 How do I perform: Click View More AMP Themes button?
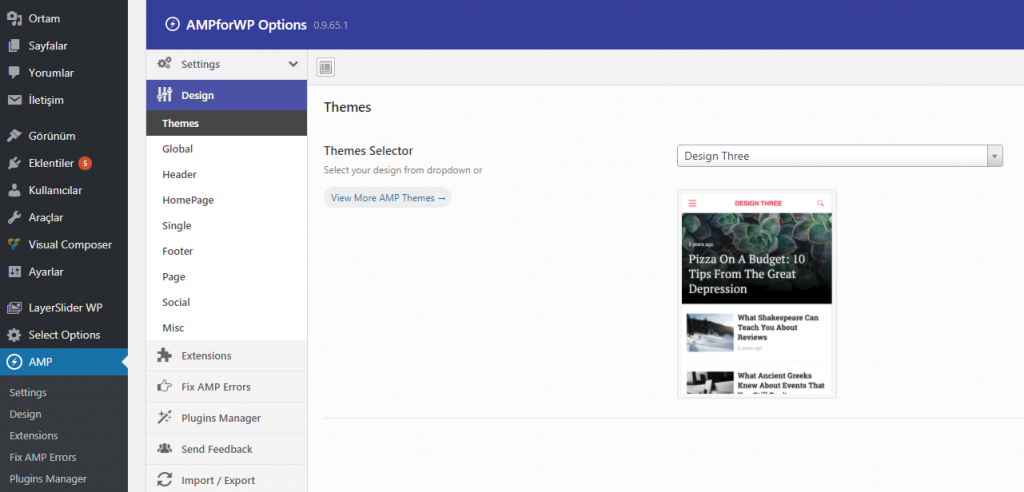pos(388,197)
